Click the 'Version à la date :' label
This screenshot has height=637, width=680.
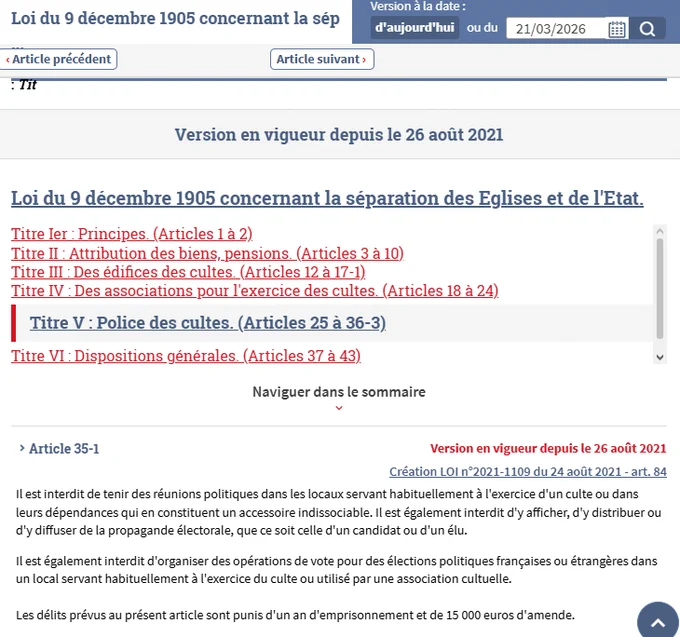[418, 6]
